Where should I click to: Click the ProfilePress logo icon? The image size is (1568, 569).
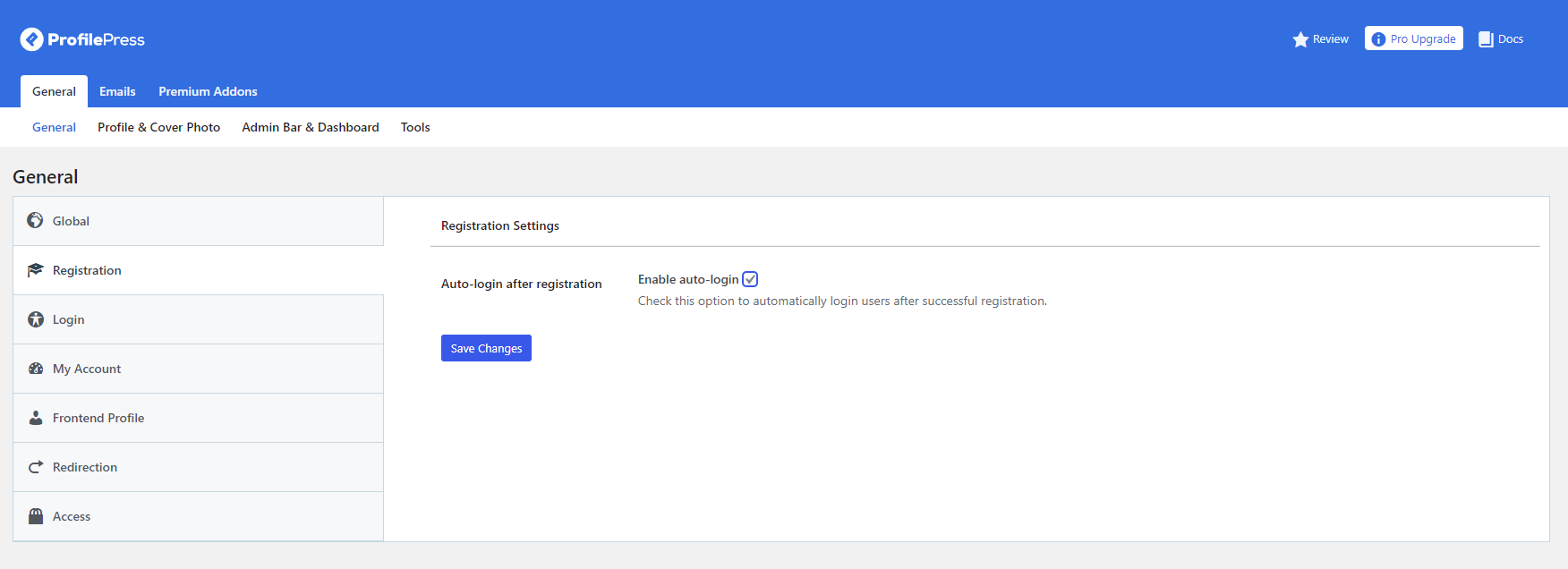tap(32, 39)
